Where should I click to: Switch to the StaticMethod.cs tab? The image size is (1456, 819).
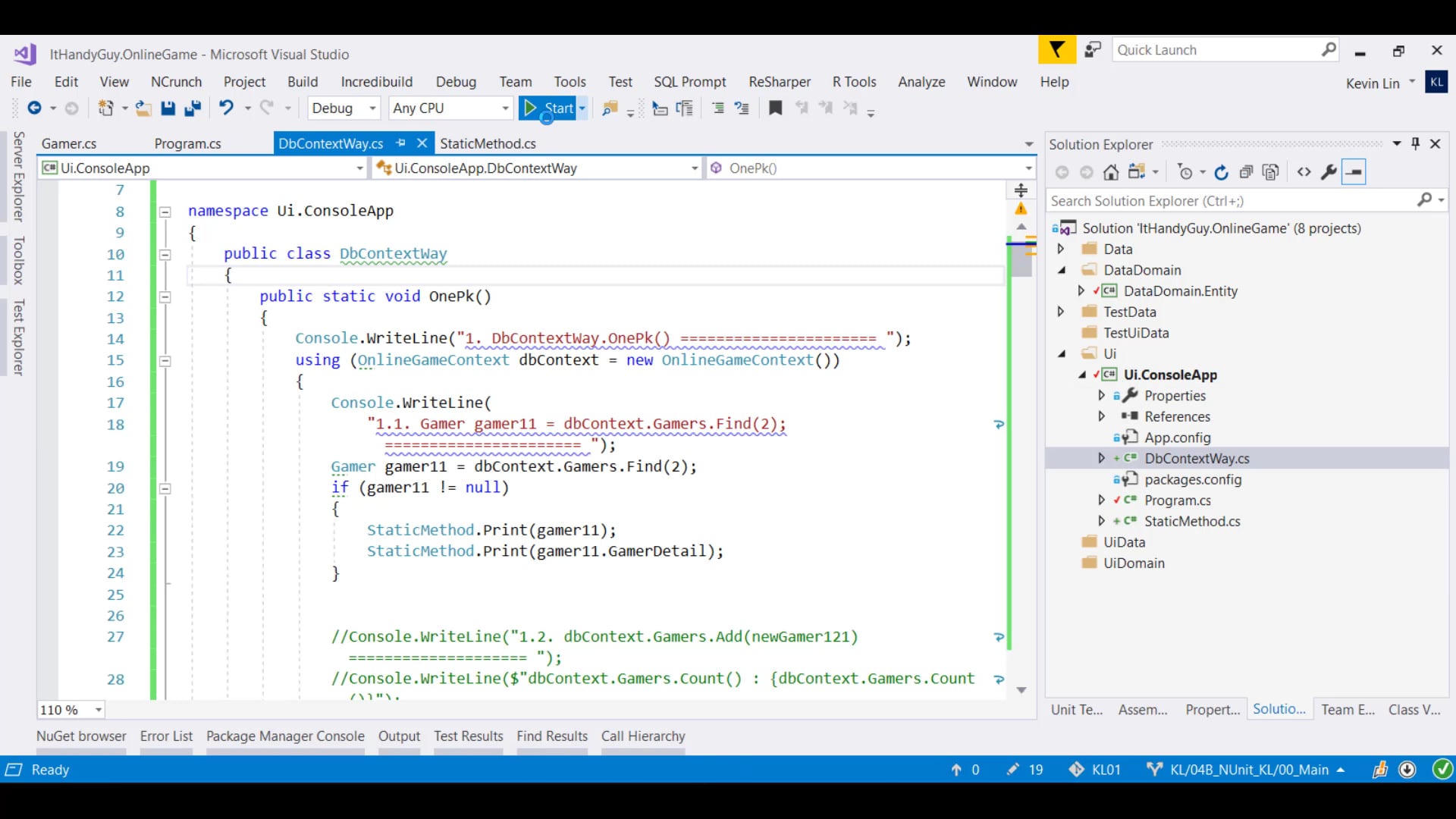pyautogui.click(x=488, y=143)
